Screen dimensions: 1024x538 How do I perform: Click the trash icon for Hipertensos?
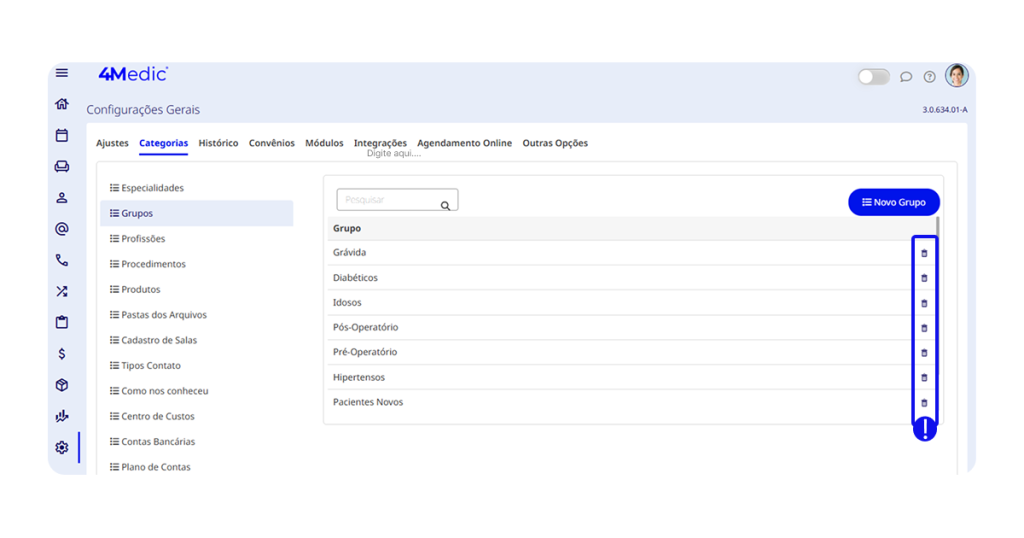click(x=924, y=378)
